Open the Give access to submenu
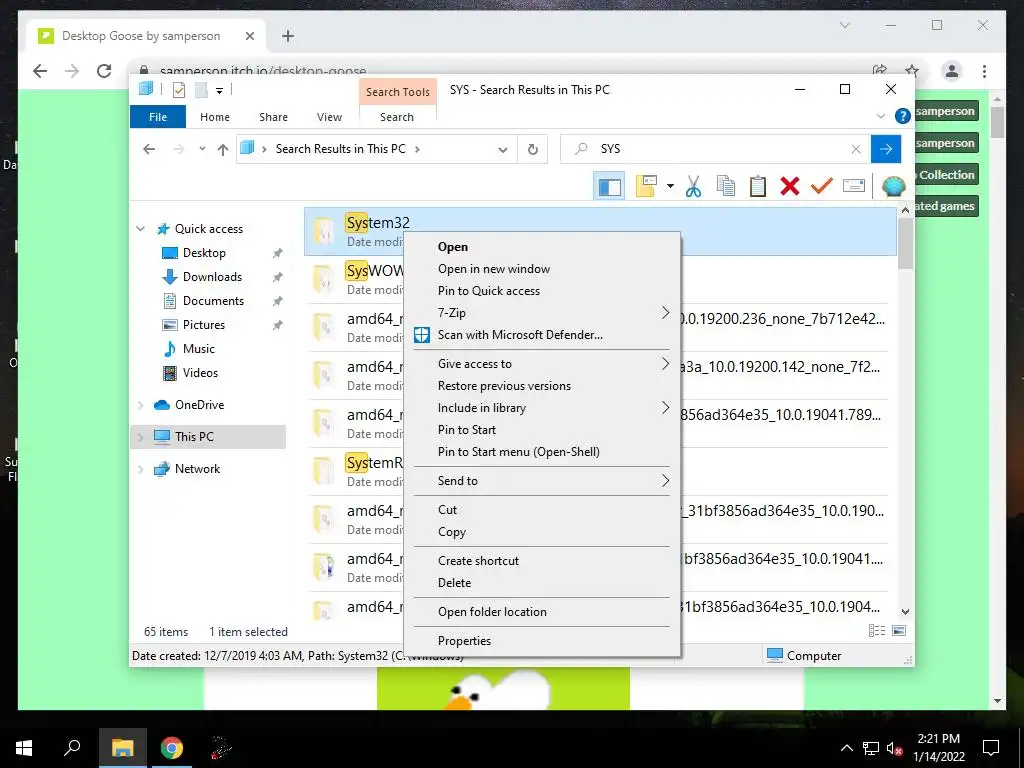1024x768 pixels. pyautogui.click(x=542, y=364)
